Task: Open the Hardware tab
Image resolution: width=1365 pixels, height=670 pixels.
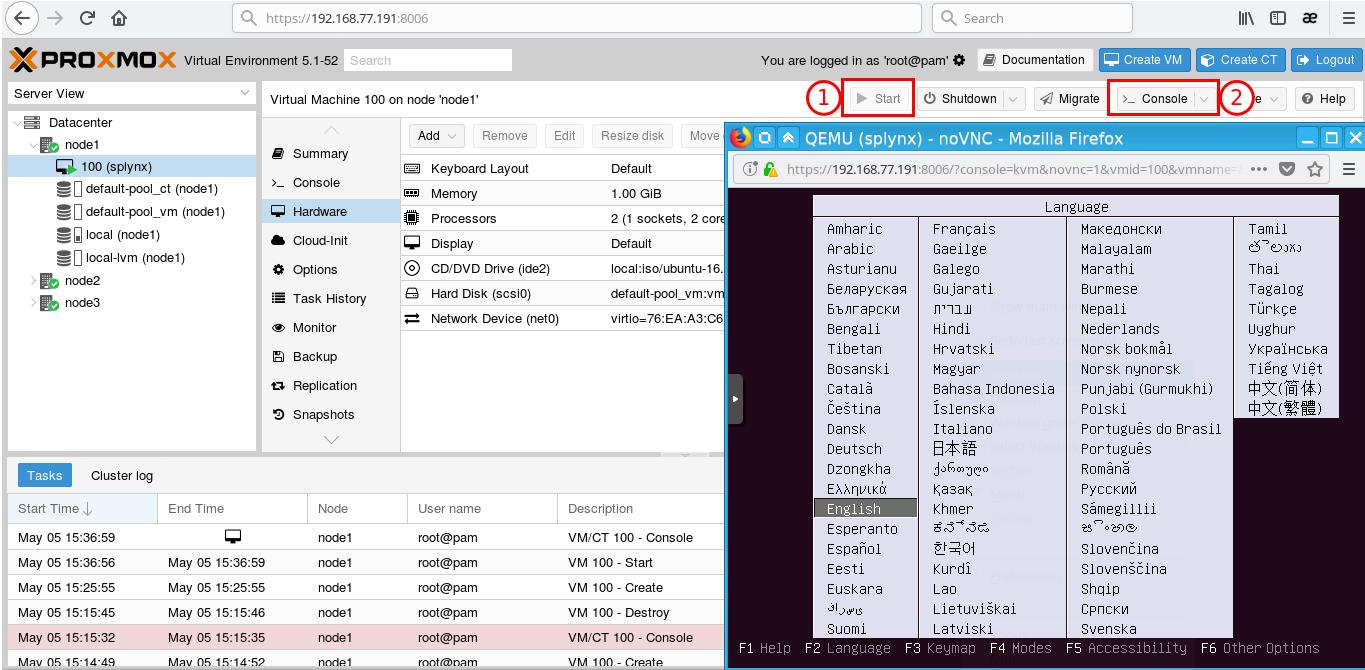Action: 330,212
